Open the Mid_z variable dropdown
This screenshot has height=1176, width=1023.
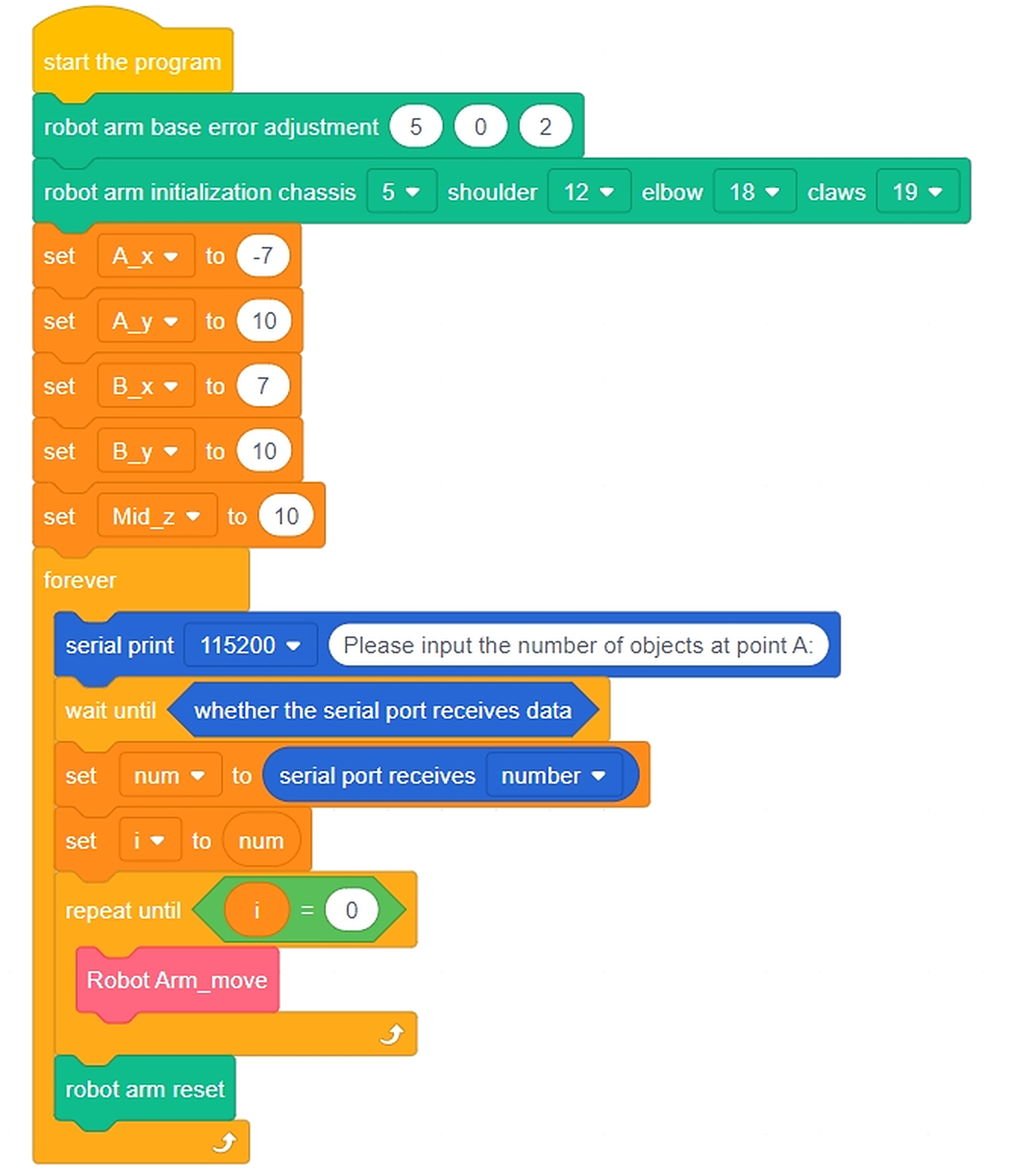[157, 516]
